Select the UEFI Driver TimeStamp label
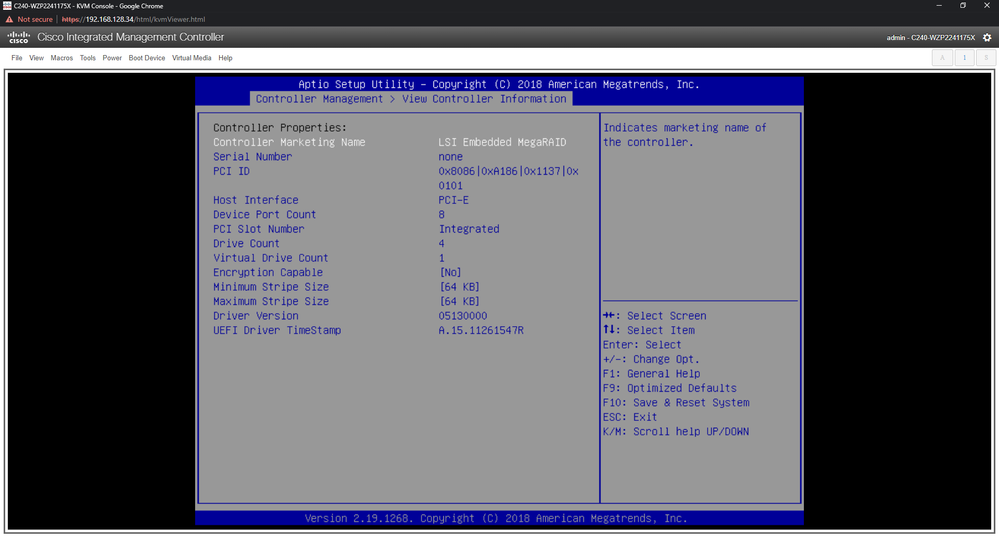Image resolution: width=999 pixels, height=541 pixels. click(277, 331)
